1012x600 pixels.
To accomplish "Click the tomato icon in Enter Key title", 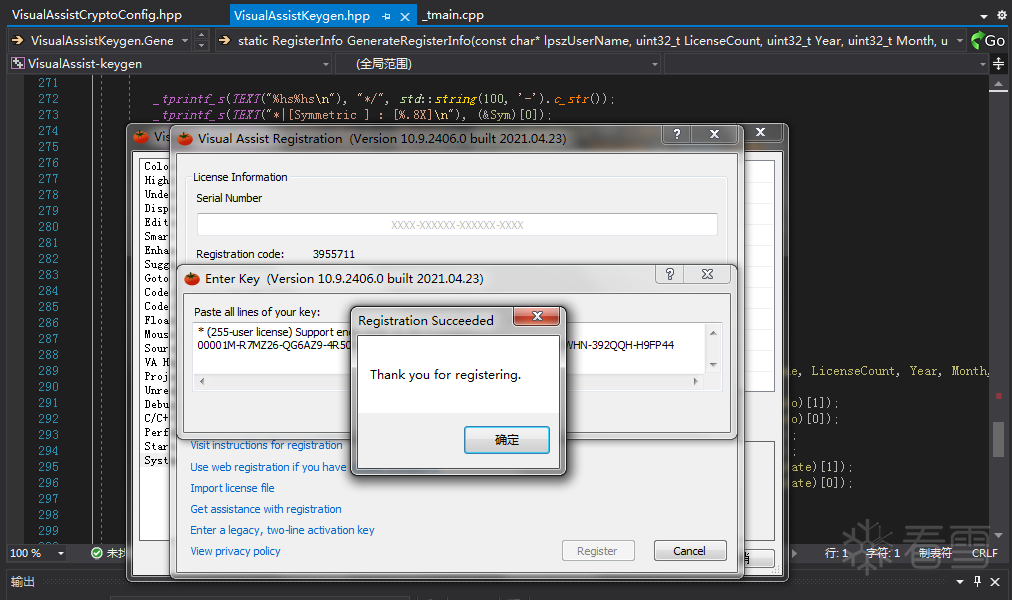I will click(192, 279).
